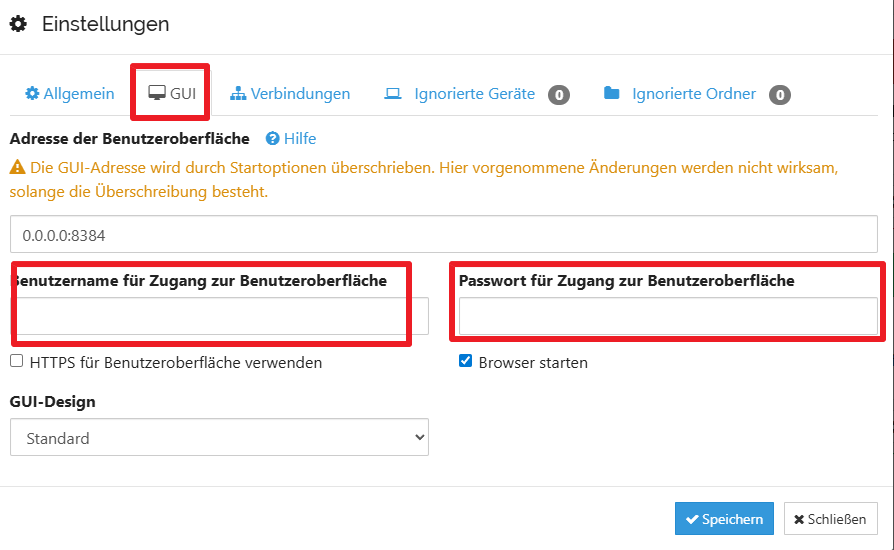Focus the Passwort input field
This screenshot has height=550, width=894.
(x=668, y=316)
